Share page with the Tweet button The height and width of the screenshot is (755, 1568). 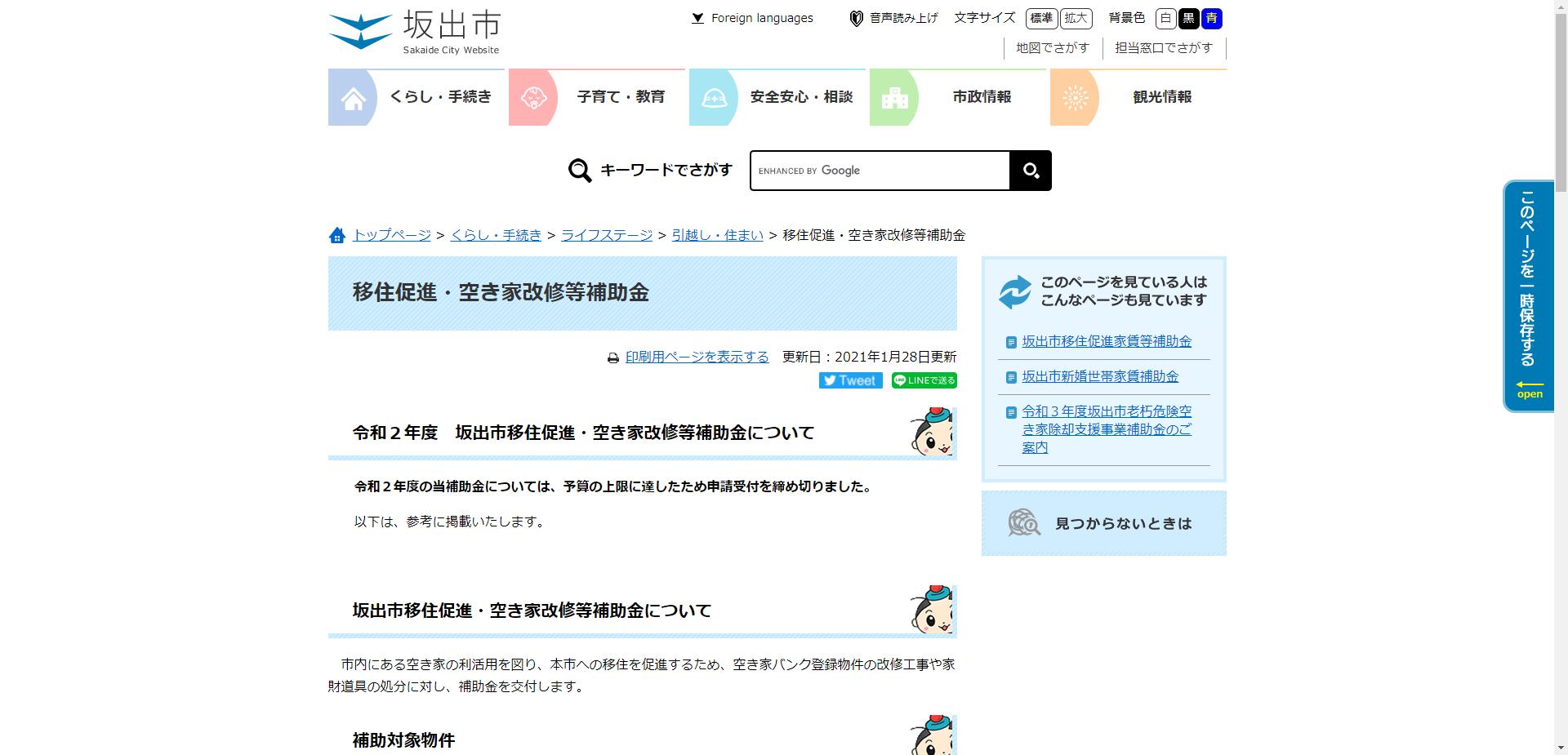click(849, 380)
